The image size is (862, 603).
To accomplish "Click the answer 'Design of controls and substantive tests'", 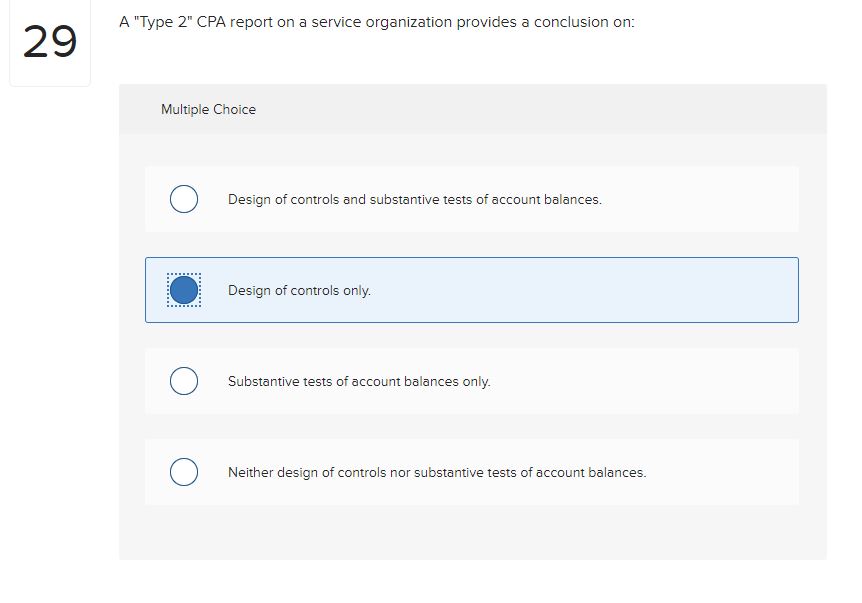I will 414,199.
